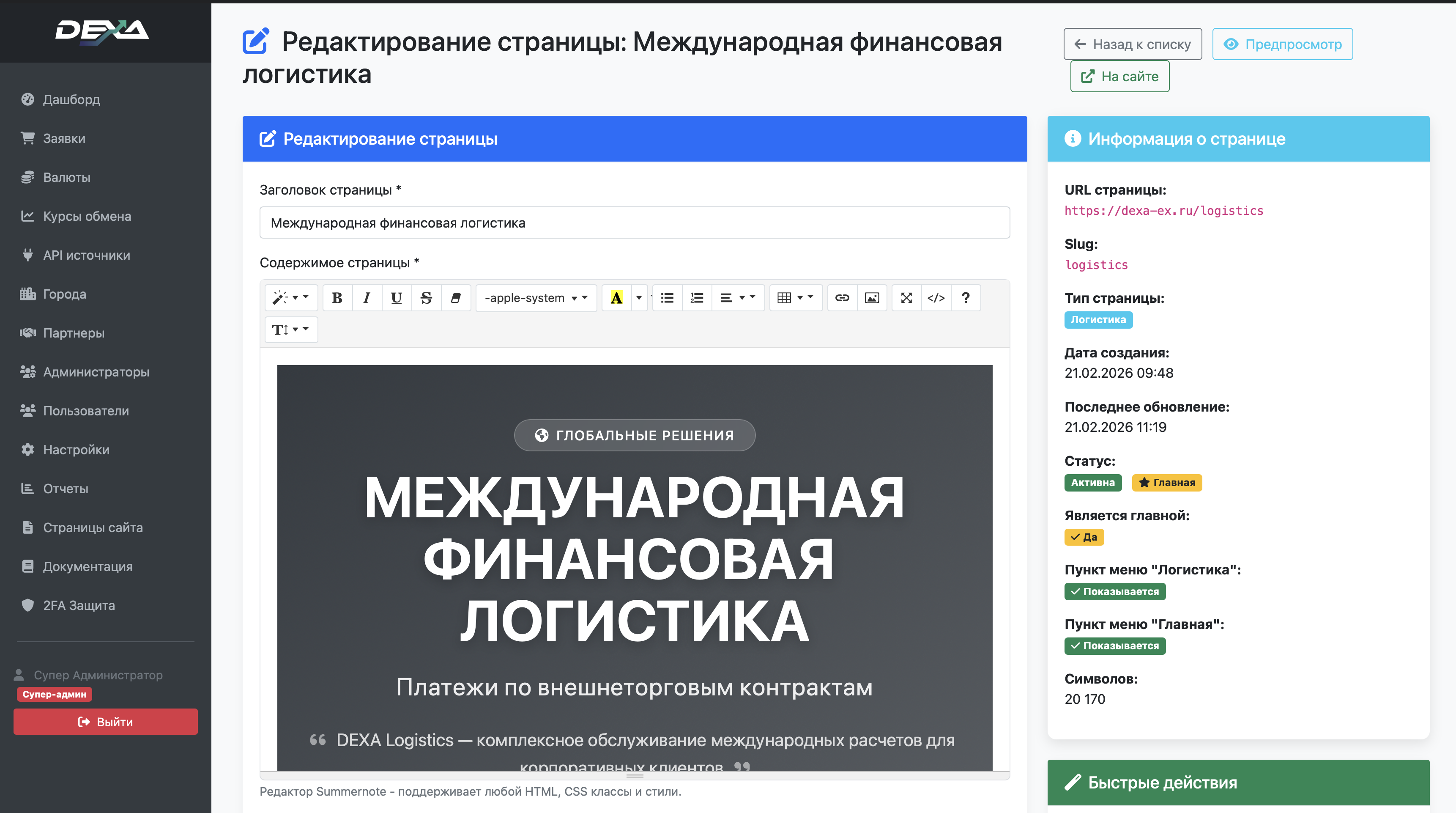Open the Города section
Viewport: 1456px width, 813px height.
[64, 294]
